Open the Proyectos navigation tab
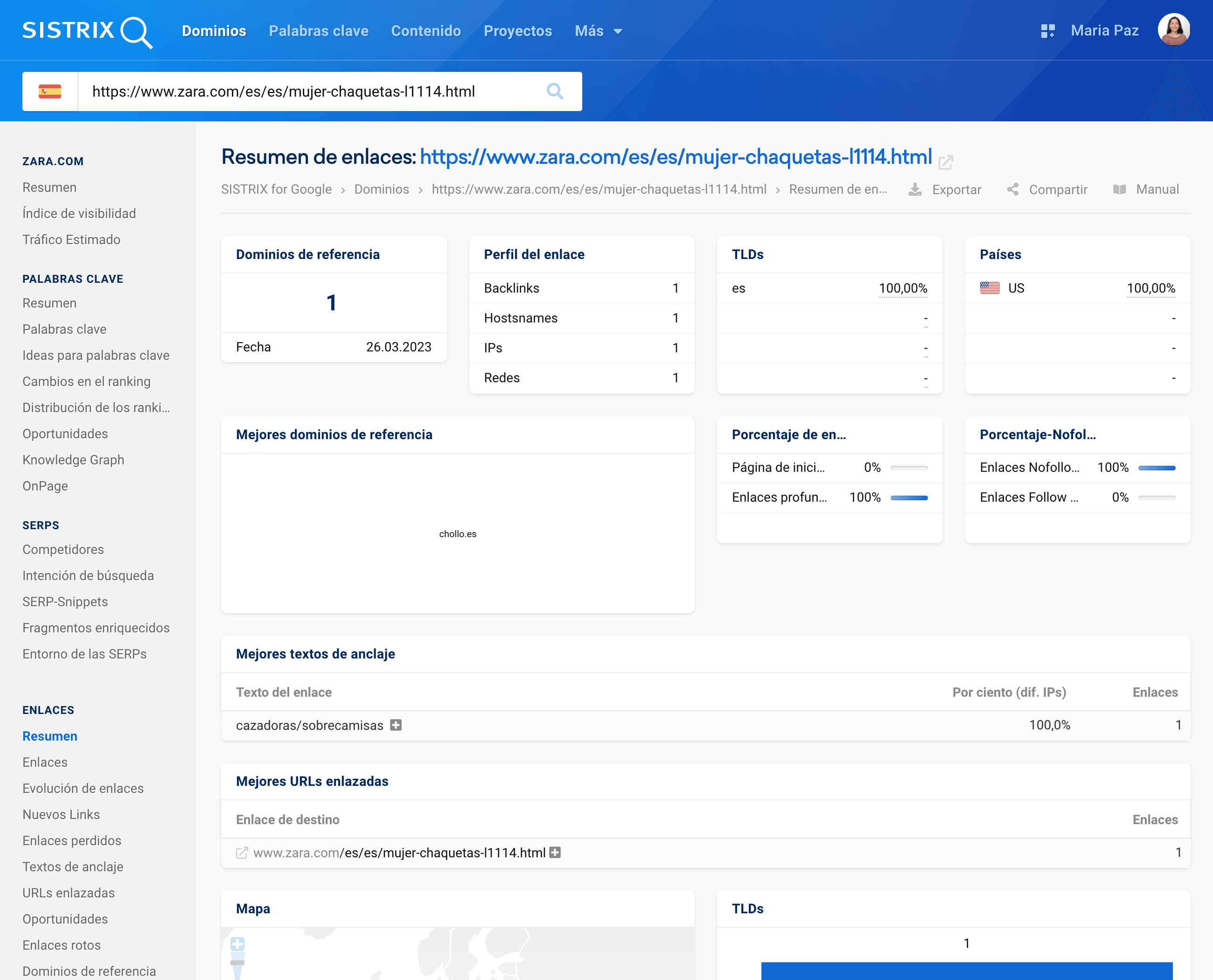 pos(517,31)
